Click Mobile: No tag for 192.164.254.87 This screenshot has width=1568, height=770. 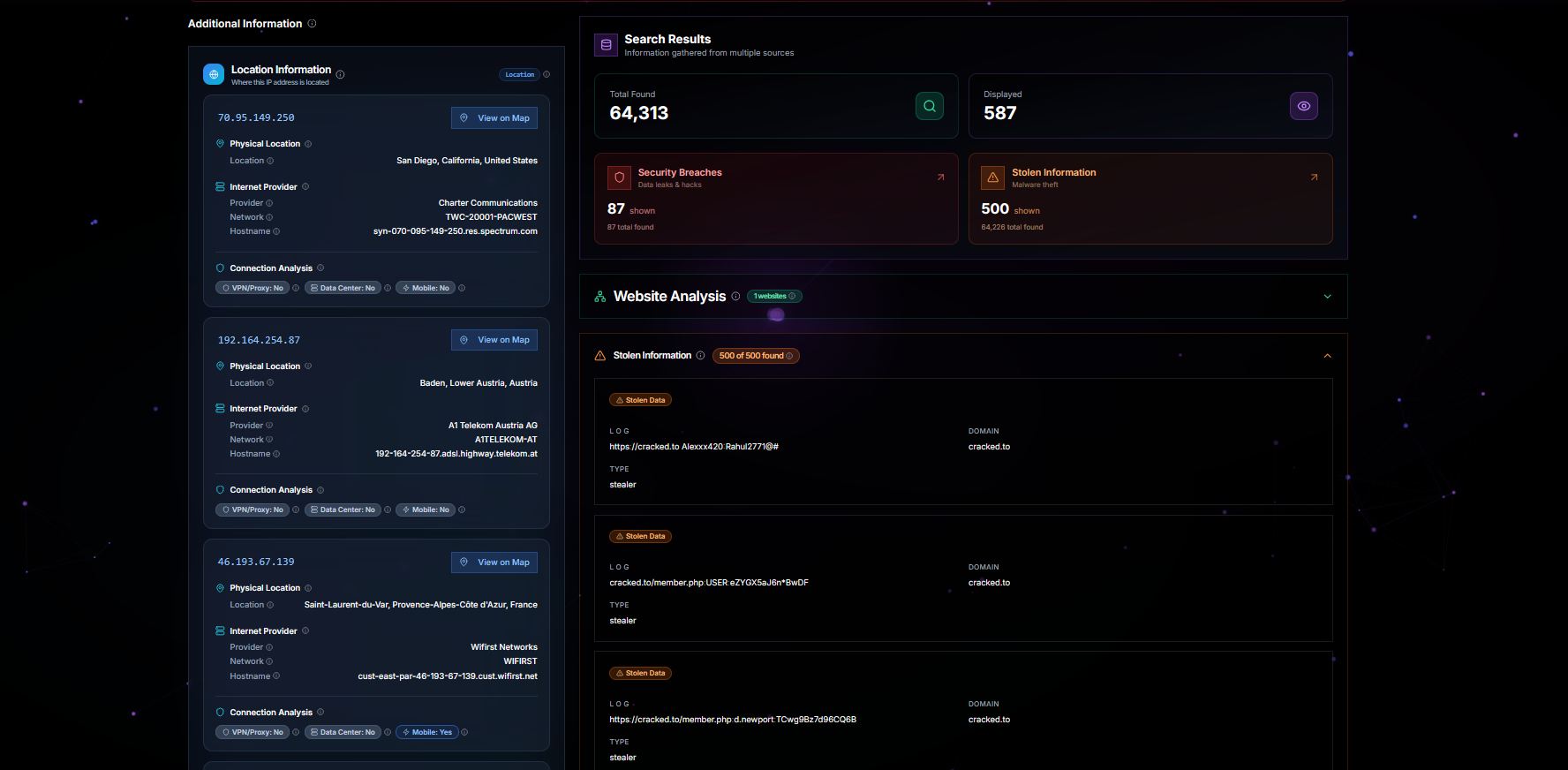click(426, 510)
